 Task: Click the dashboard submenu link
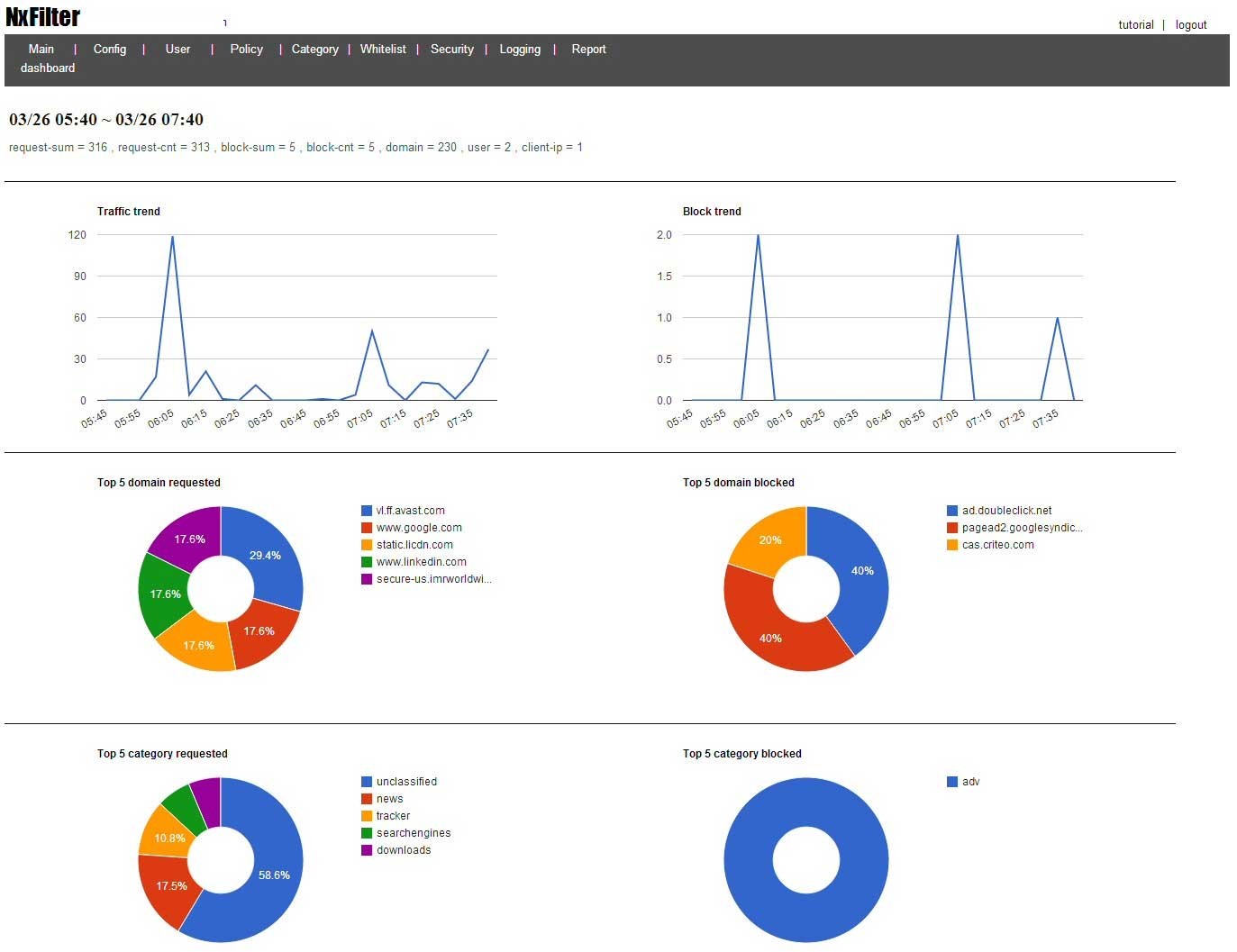48,68
